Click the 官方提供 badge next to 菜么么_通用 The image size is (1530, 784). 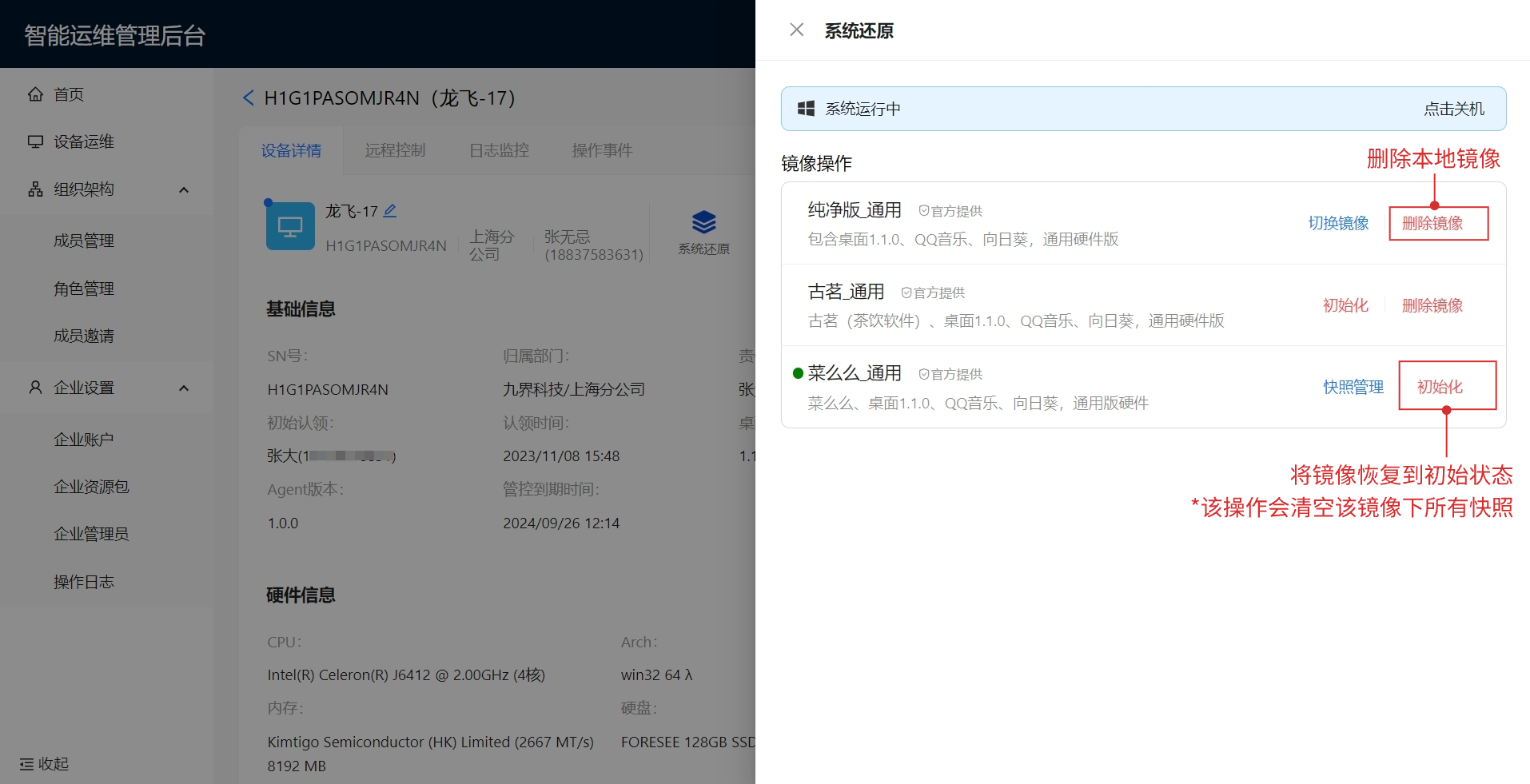[x=950, y=374]
